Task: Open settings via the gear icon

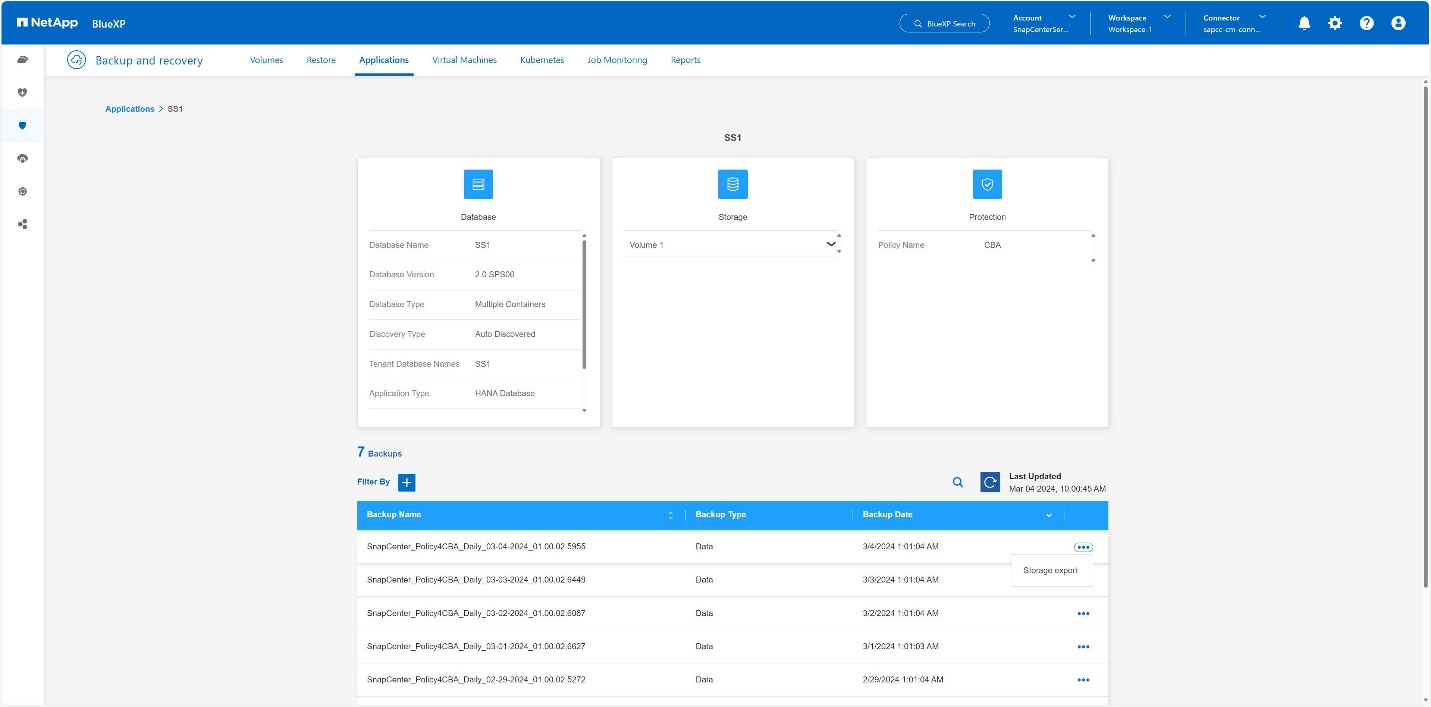Action: coord(1335,23)
